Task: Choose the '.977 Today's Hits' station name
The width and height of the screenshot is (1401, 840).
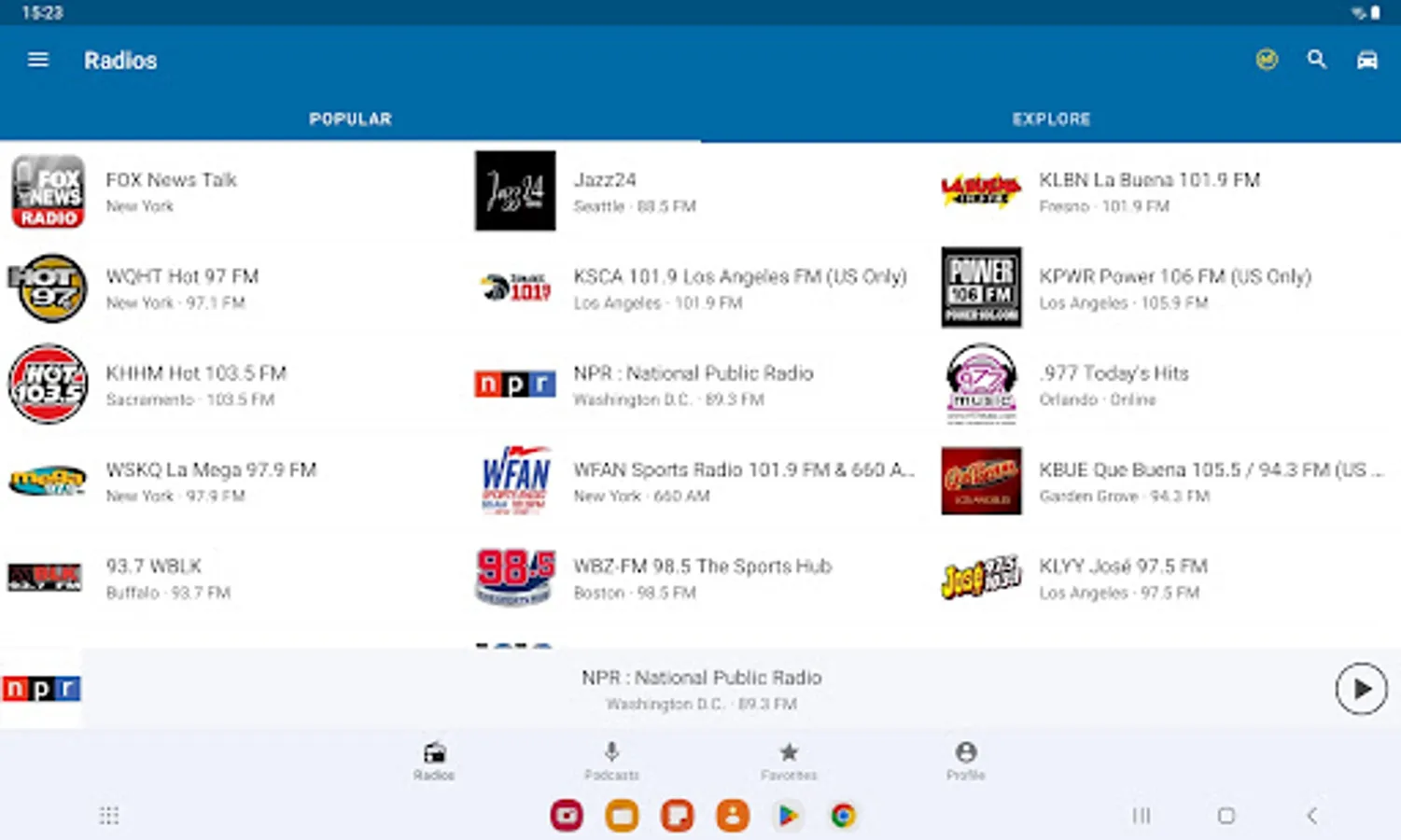Action: [x=1114, y=373]
